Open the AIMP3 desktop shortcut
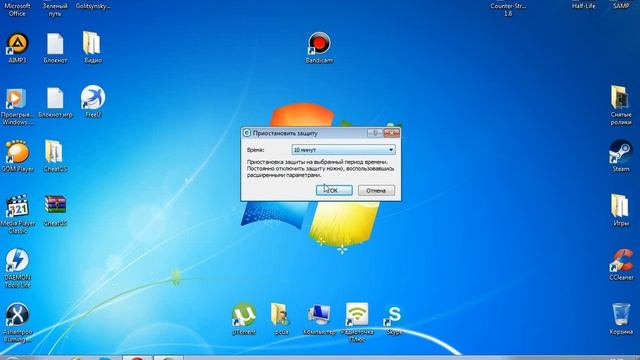The height and width of the screenshot is (360, 640). (17, 44)
